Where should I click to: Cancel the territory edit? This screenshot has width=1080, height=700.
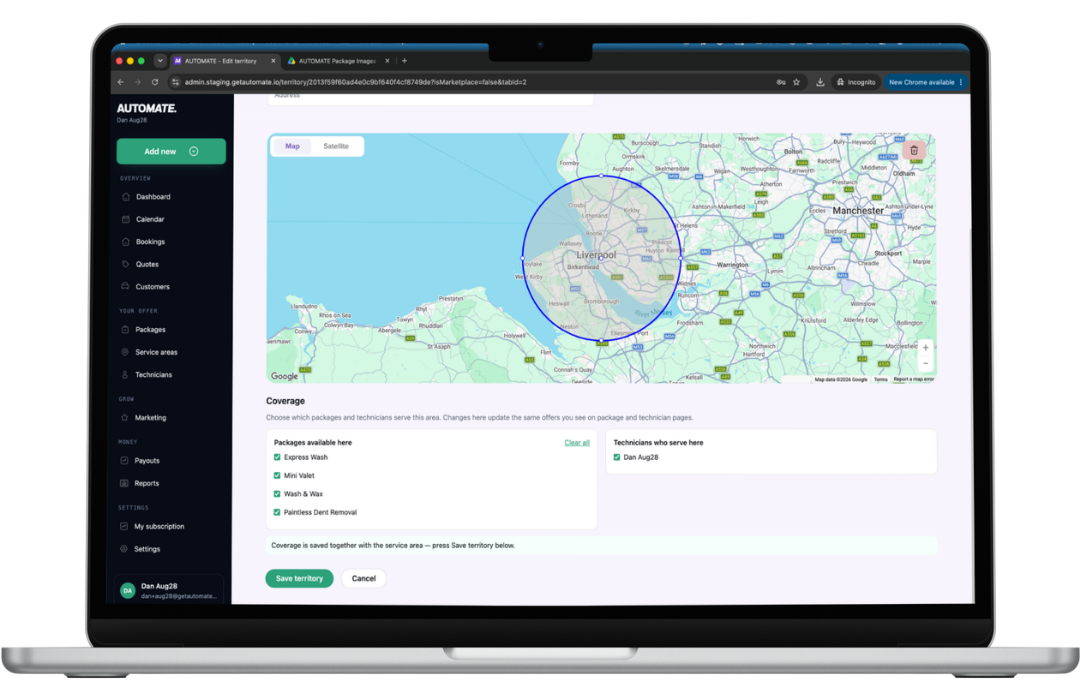(364, 579)
